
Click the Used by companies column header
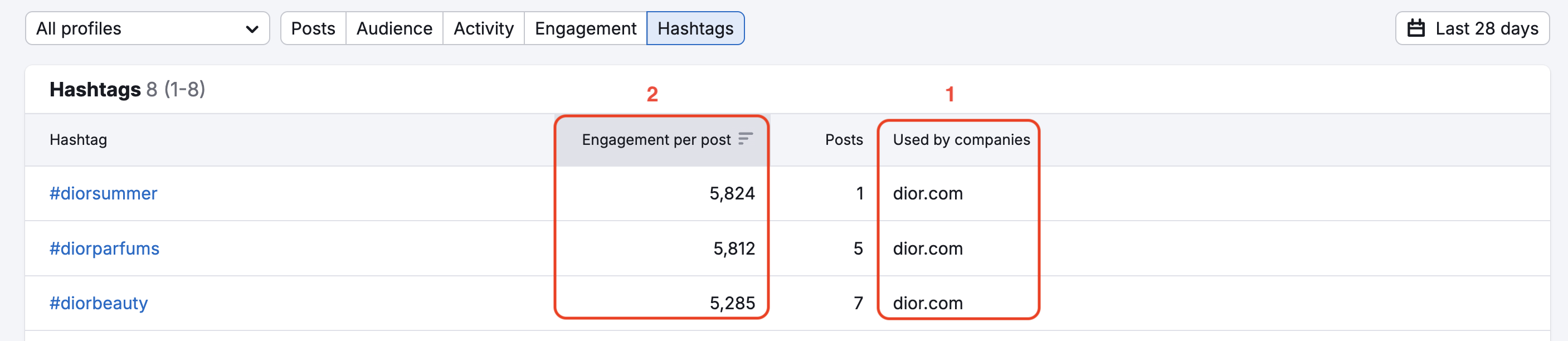(961, 140)
